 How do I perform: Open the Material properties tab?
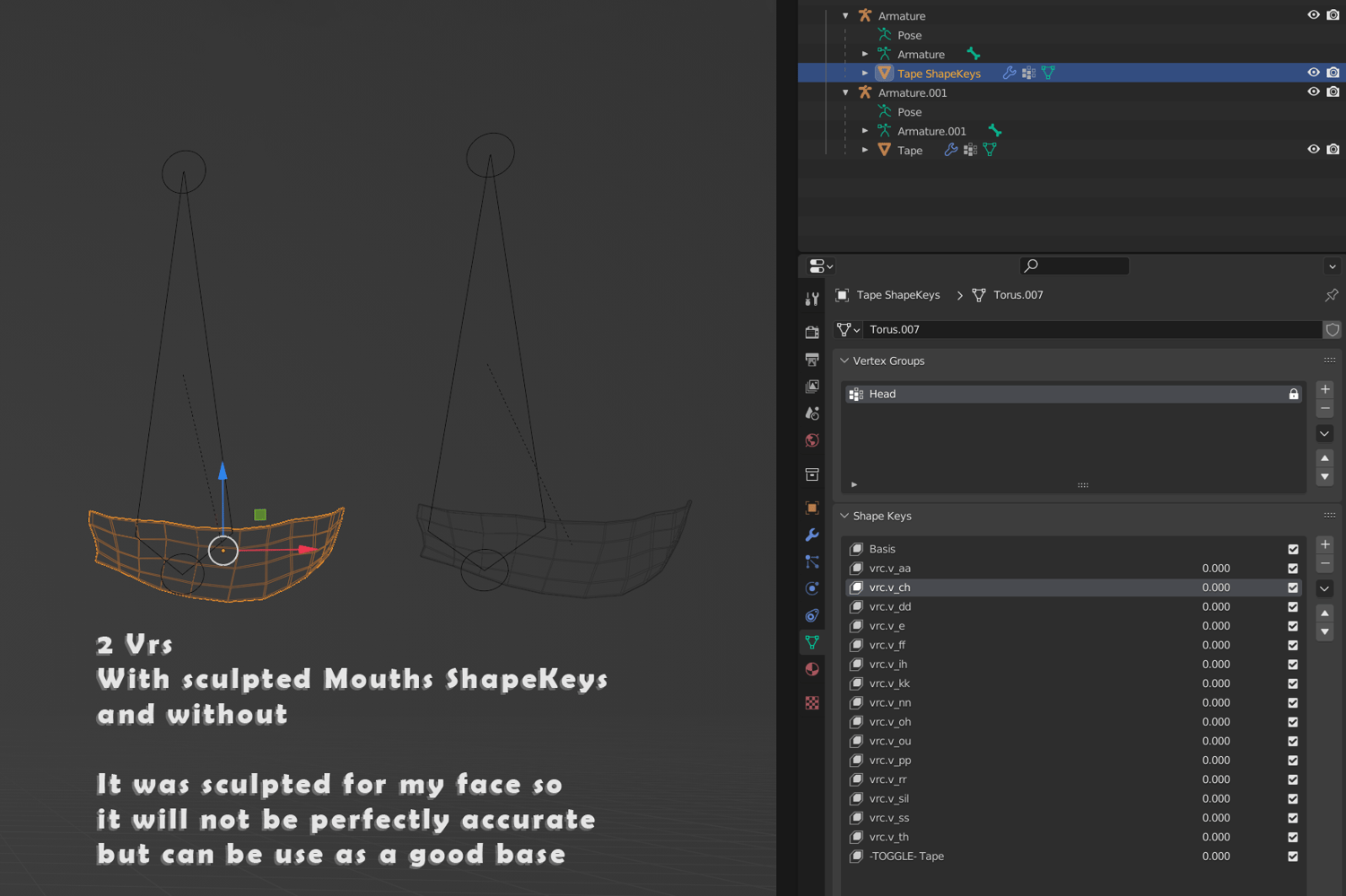(x=812, y=669)
